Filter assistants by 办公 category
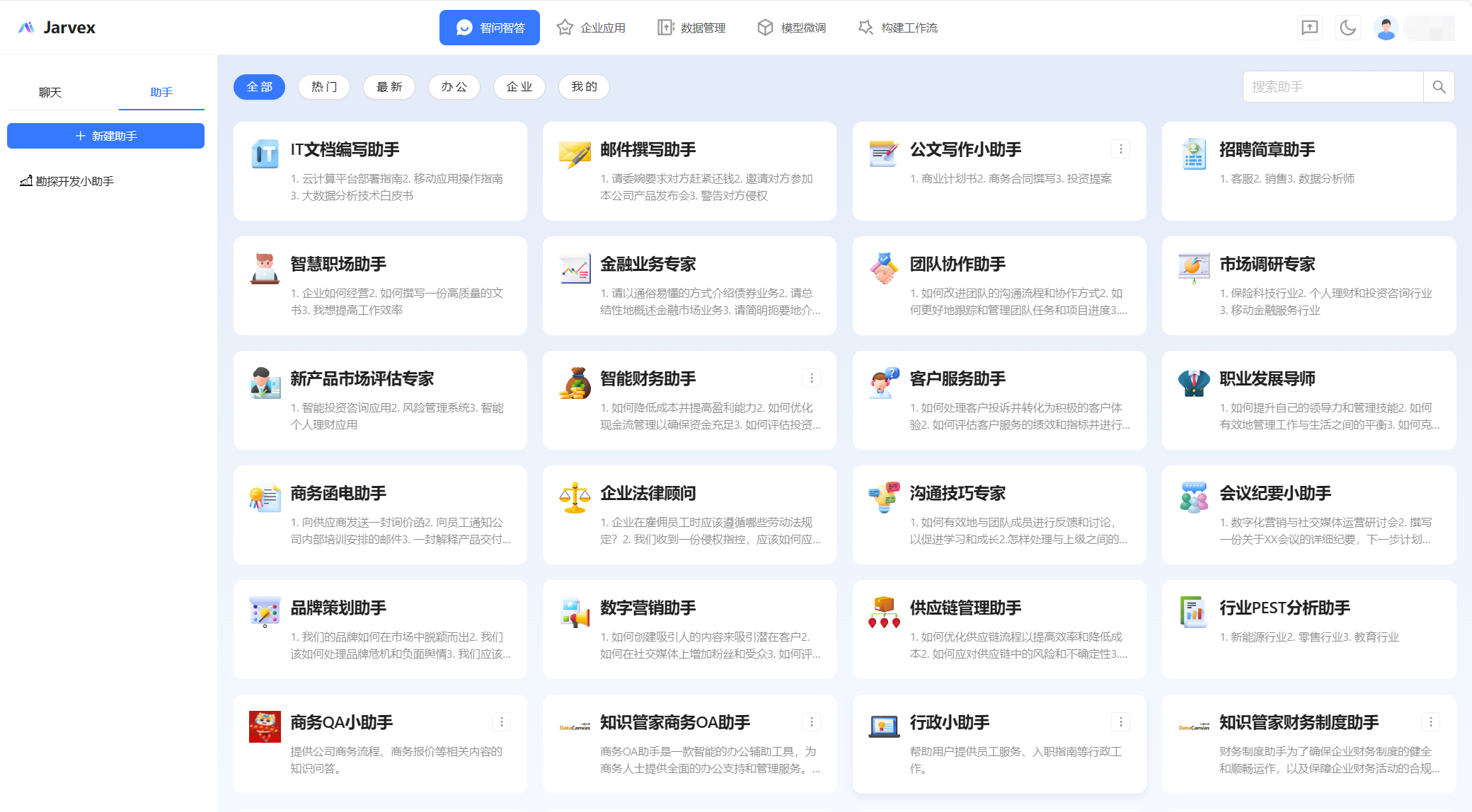The height and width of the screenshot is (812, 1472). [x=454, y=87]
